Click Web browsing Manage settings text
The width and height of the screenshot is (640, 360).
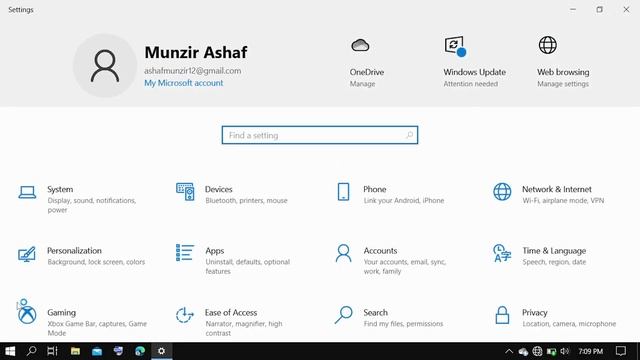coord(563,84)
